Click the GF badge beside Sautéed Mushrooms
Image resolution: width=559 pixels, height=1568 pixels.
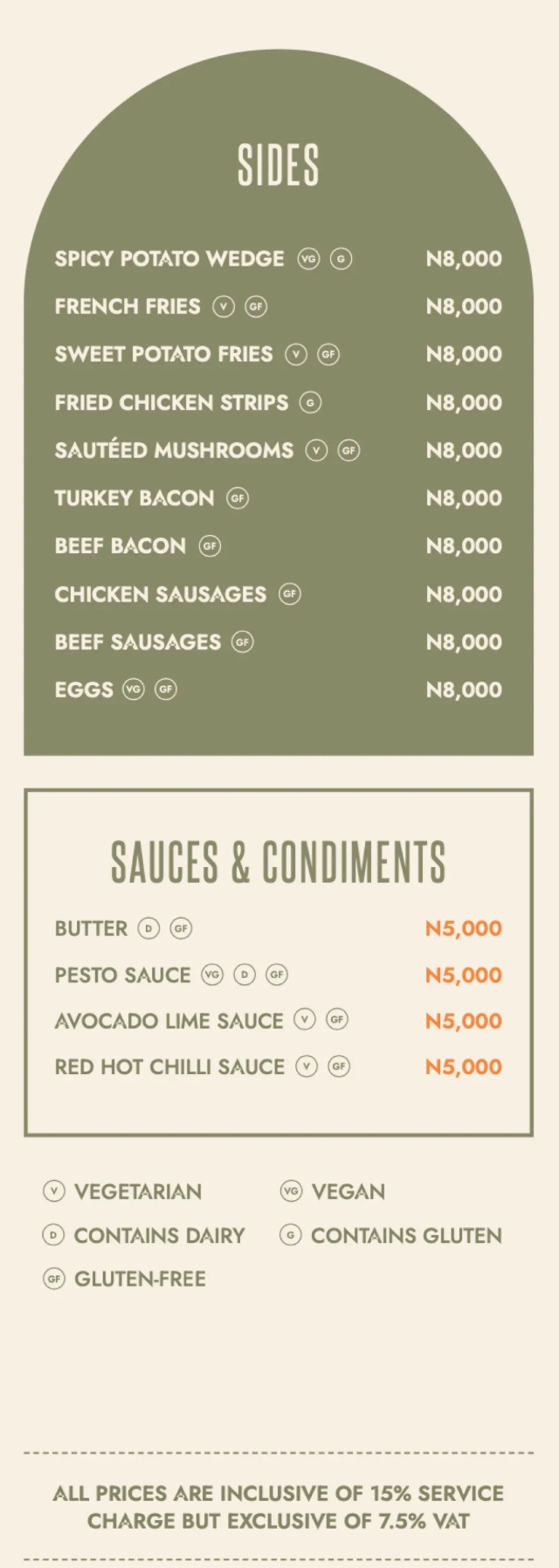pos(349,450)
